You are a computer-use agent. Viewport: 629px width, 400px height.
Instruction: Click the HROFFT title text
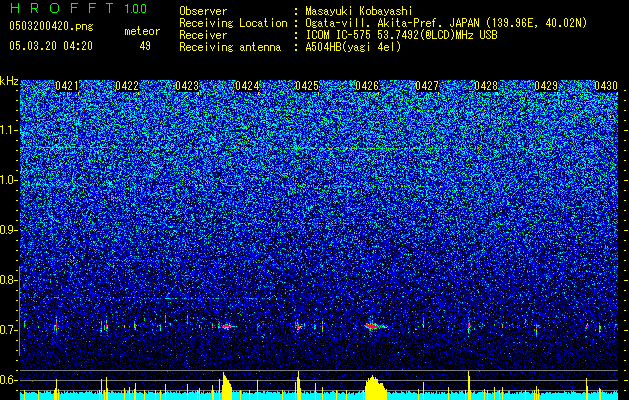[62, 8]
